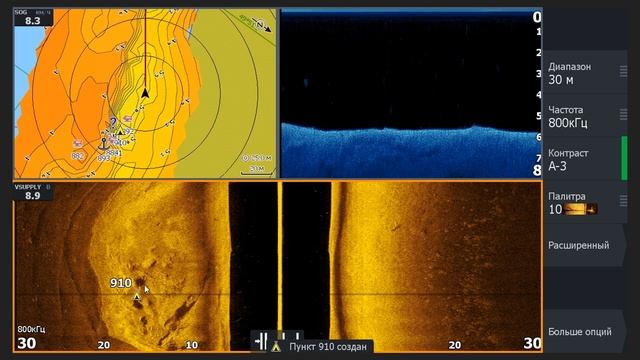Click the waypoint icon in the notification

click(x=276, y=347)
